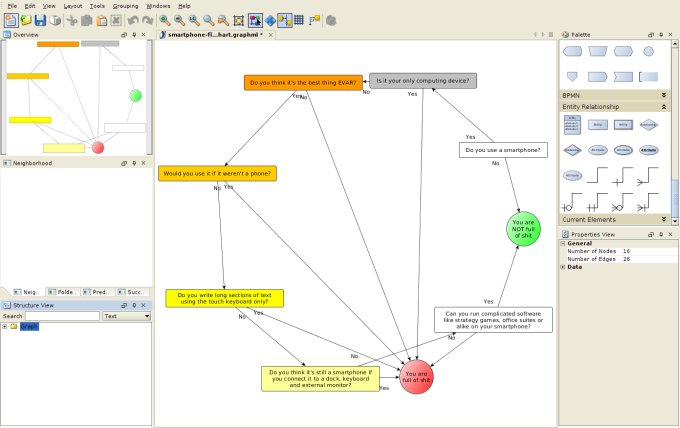The height and width of the screenshot is (428, 680).
Task: Toggle the selection edit mode button
Action: pos(255,20)
